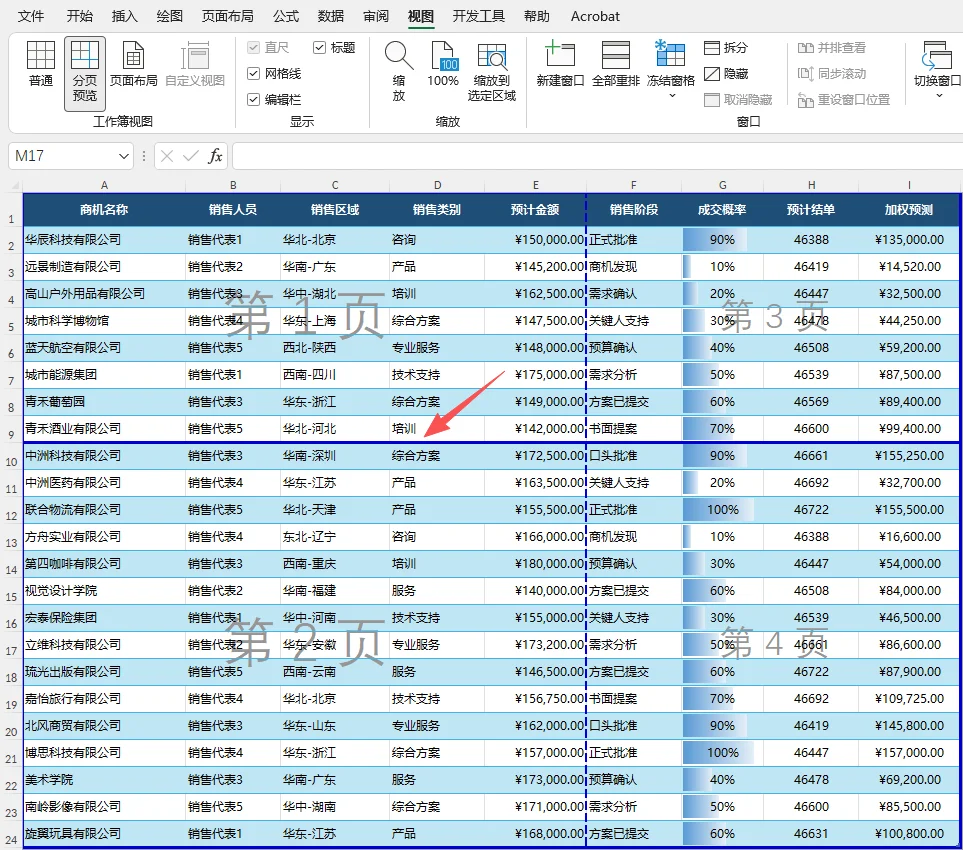
Task: Click the formula bar cancel X icon
Action: point(166,156)
